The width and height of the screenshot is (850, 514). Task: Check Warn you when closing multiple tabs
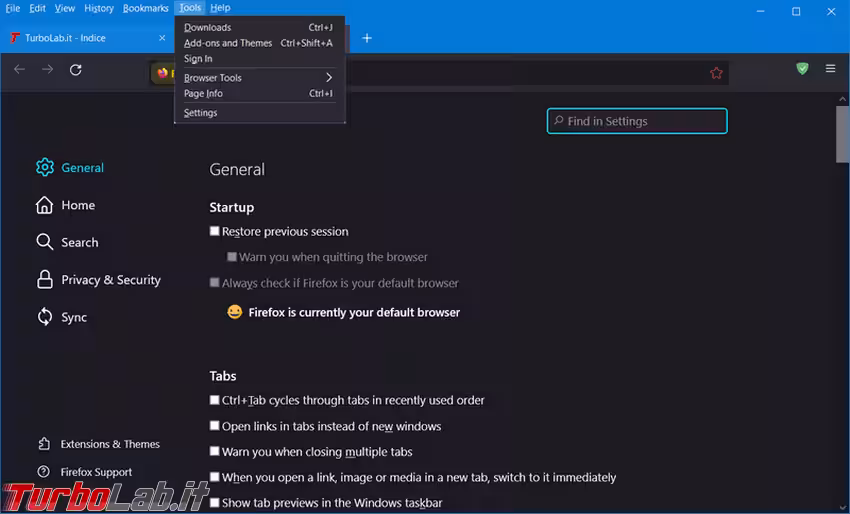pyautogui.click(x=214, y=452)
